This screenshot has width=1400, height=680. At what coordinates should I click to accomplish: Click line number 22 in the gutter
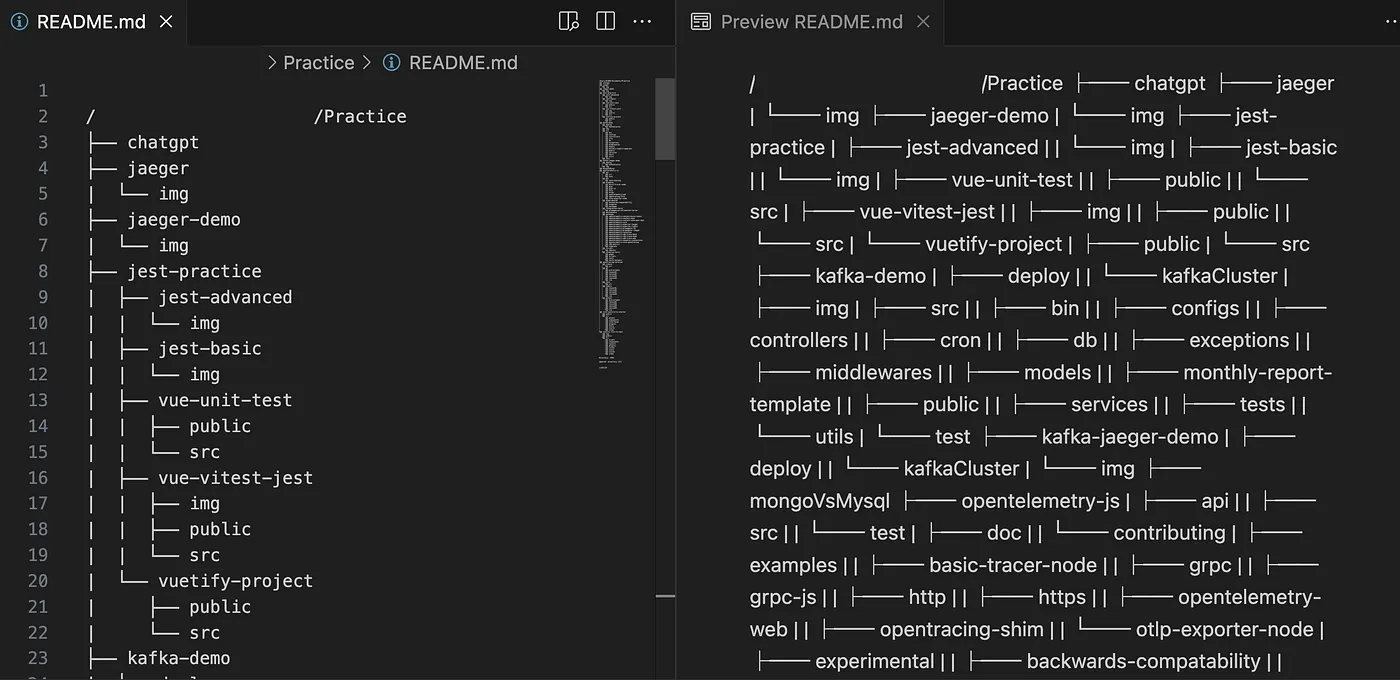38,632
